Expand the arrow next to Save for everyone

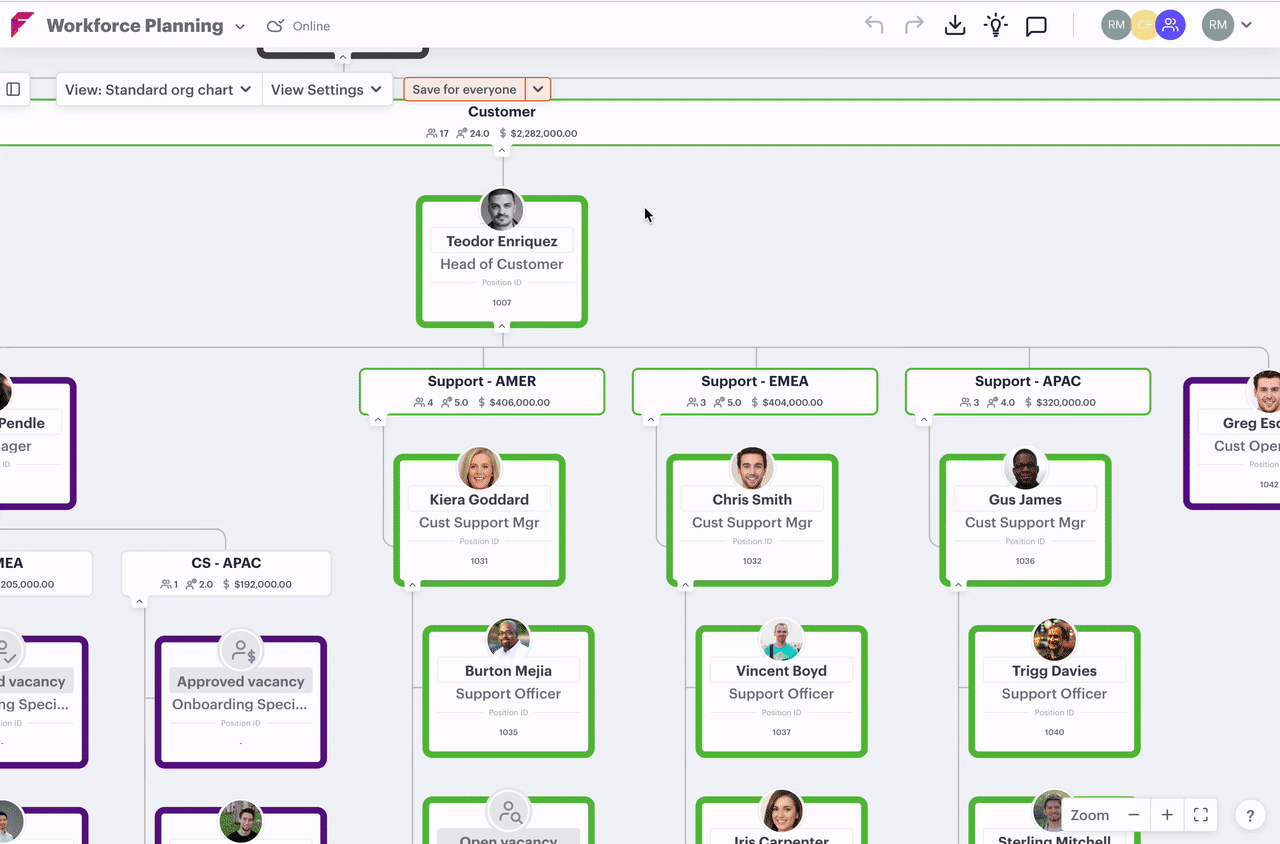(x=538, y=89)
